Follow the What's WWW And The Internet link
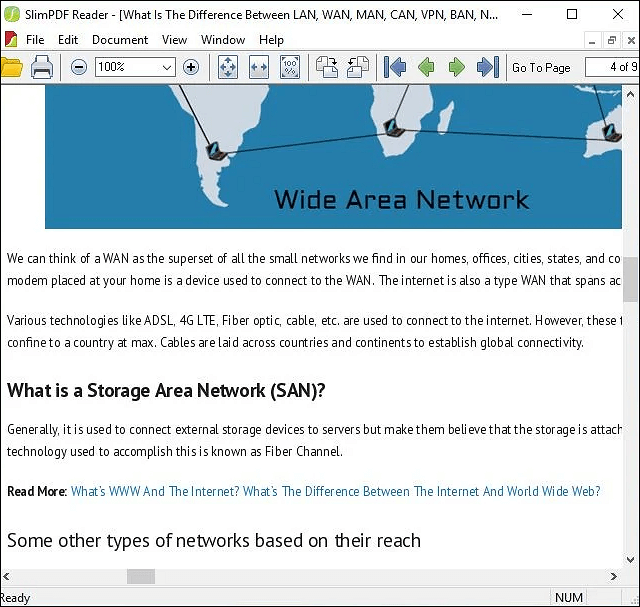 point(335,491)
